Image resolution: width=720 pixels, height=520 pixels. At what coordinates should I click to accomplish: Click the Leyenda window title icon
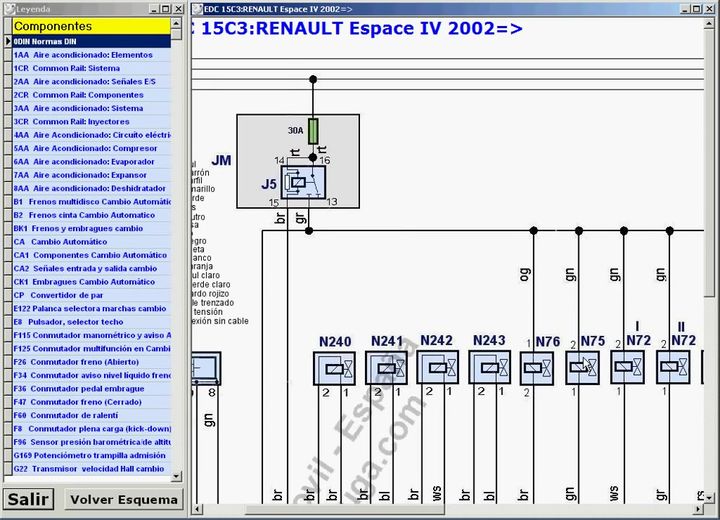click(x=9, y=9)
